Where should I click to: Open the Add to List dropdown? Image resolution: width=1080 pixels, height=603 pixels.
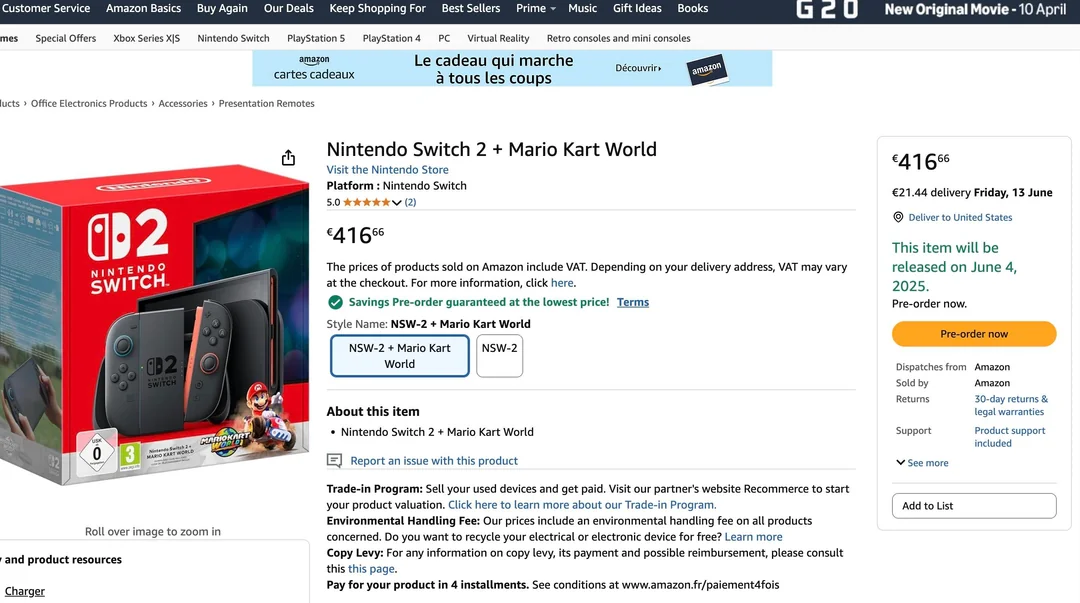[973, 506]
